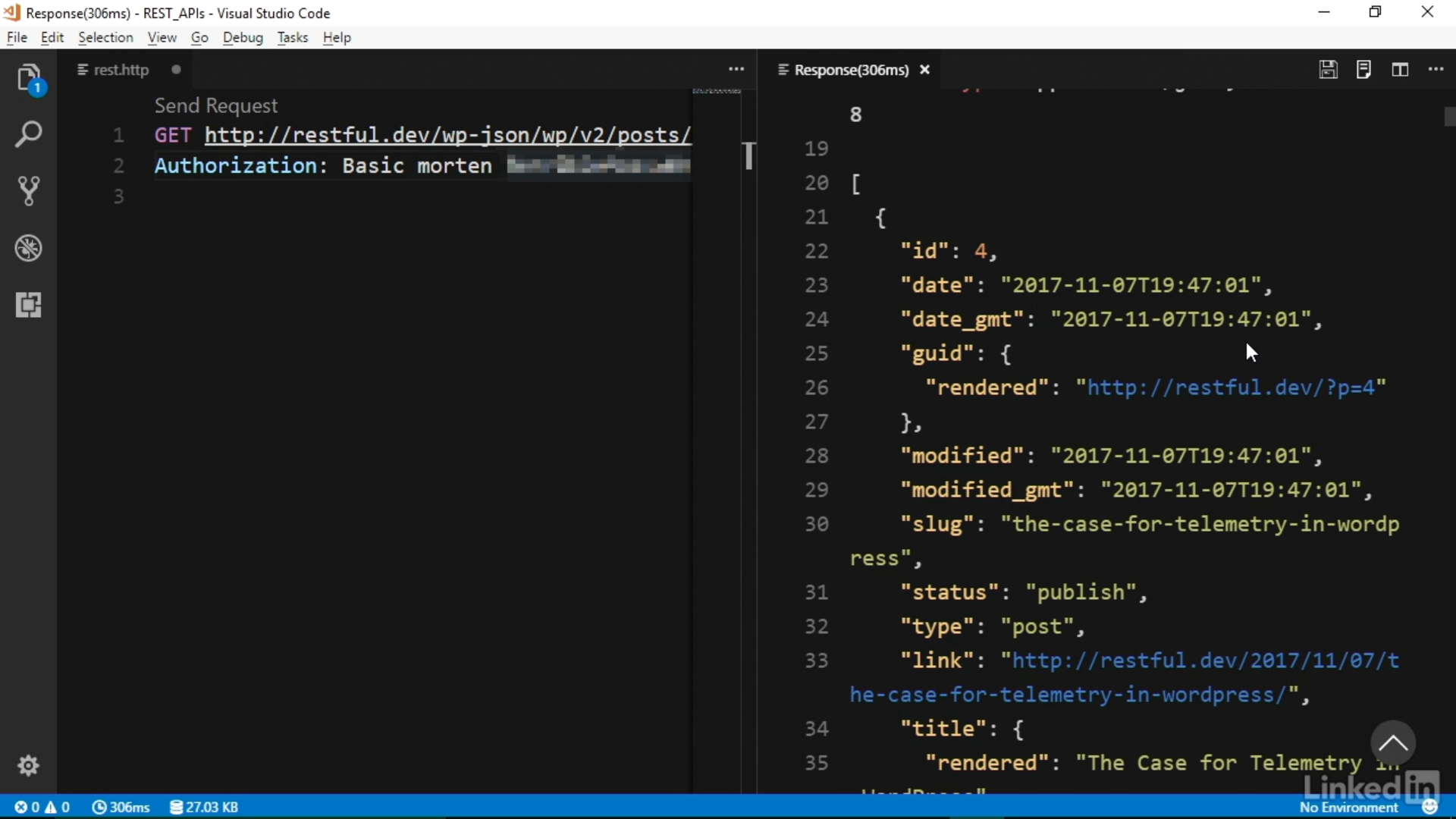Click the "modified_gmt" line in response
The image size is (1456, 819).
tap(1136, 490)
